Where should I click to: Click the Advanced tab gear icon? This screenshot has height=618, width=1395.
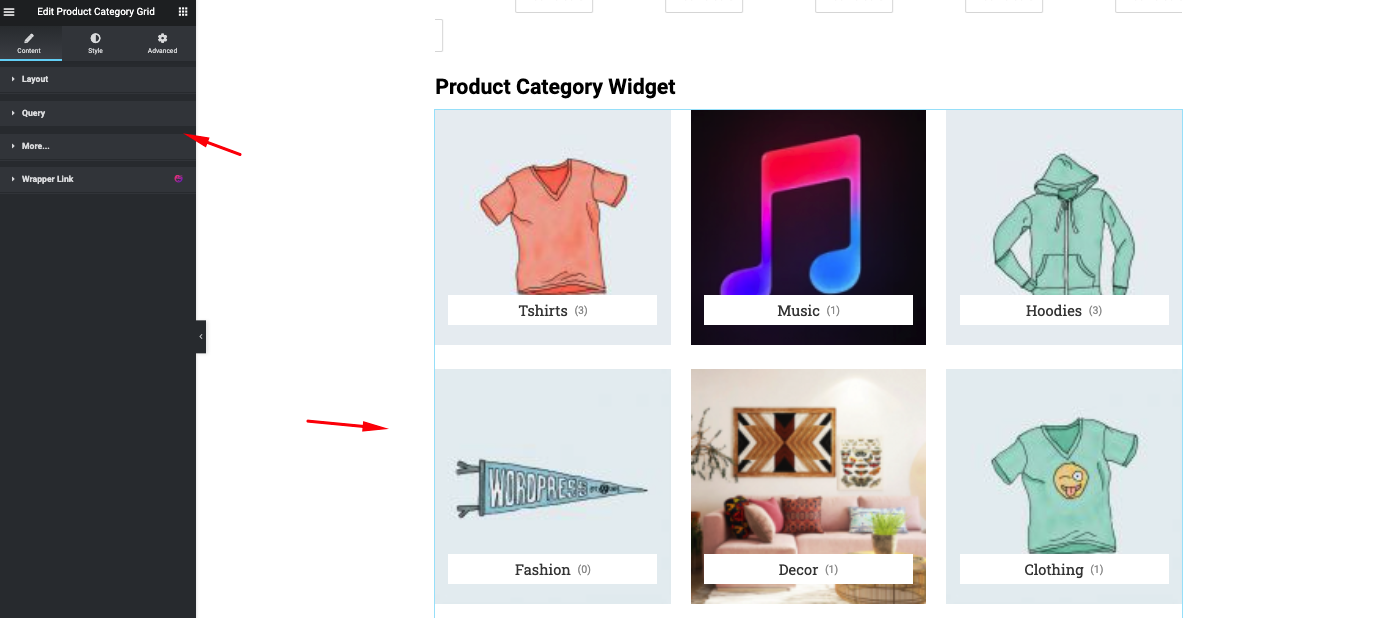click(x=161, y=37)
